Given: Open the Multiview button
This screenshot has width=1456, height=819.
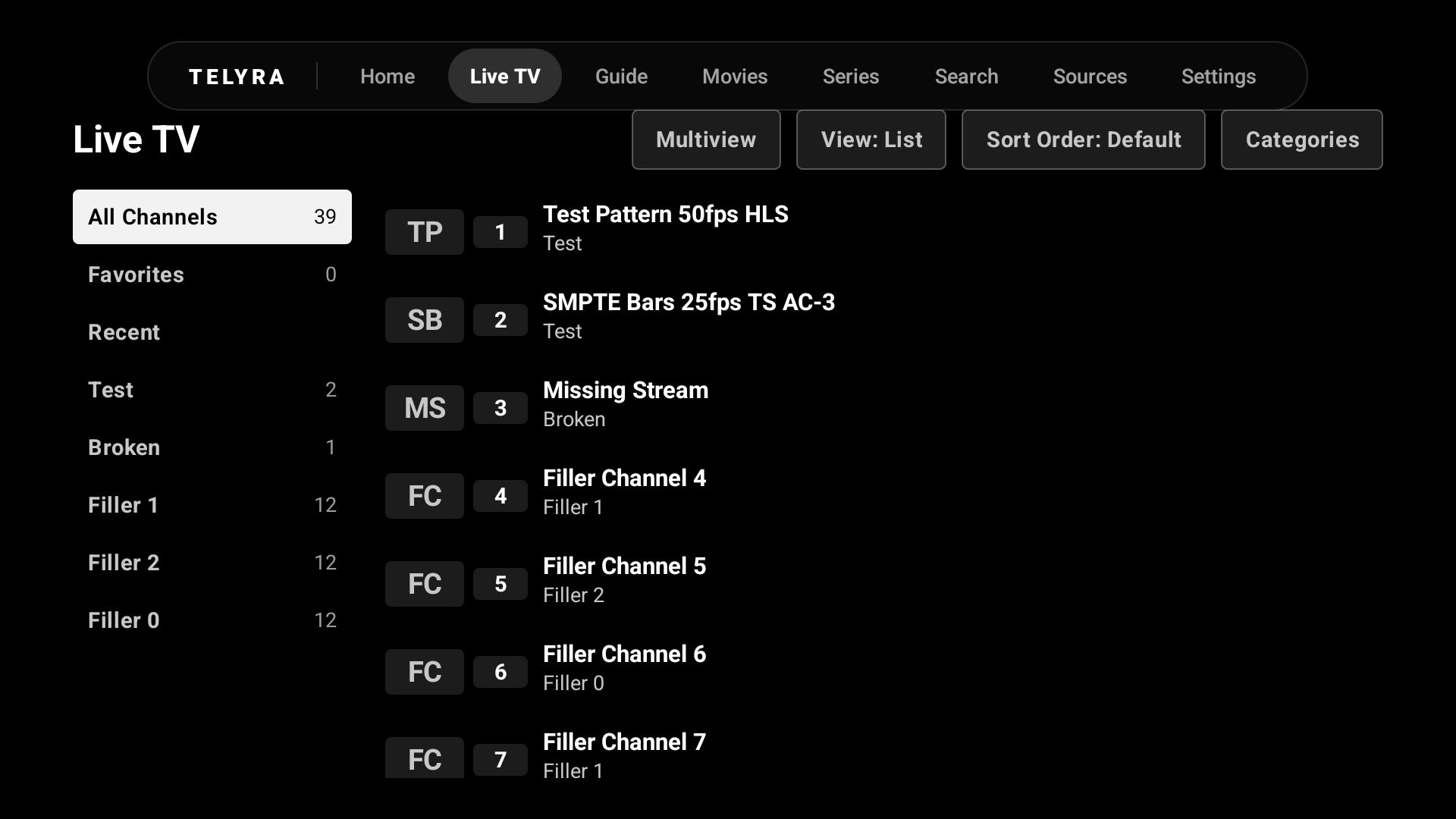Looking at the screenshot, I should pyautogui.click(x=705, y=140).
